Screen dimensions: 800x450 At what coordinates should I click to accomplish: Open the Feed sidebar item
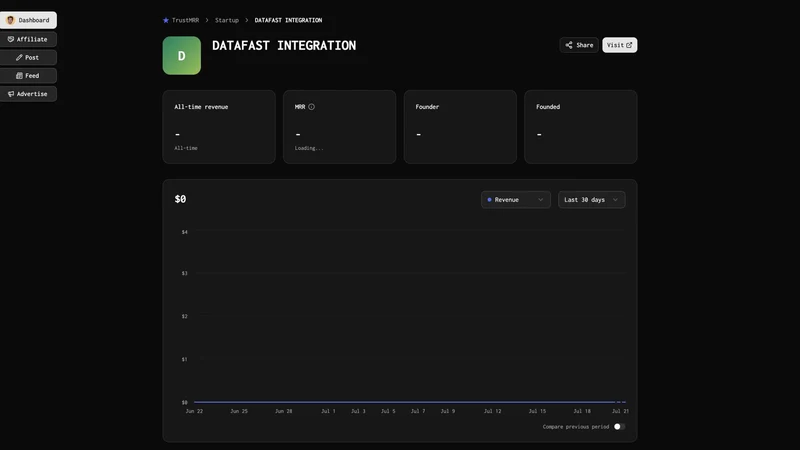(x=28, y=76)
